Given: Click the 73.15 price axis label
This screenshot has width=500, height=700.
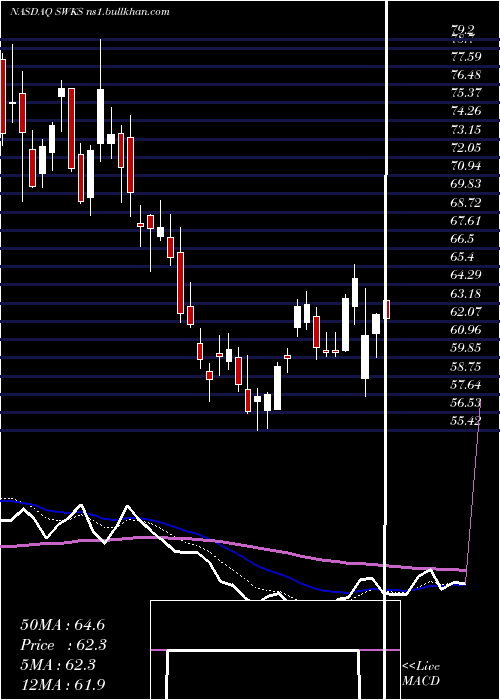Looking at the screenshot, I should click(x=466, y=129).
